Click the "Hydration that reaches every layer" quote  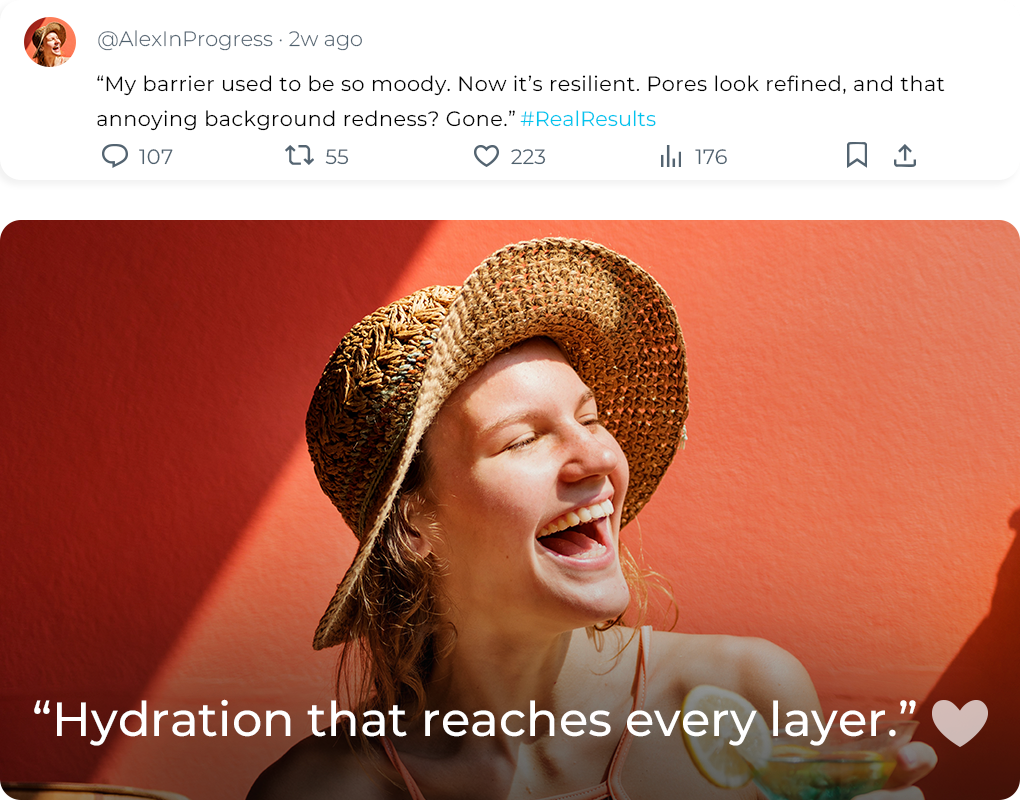pos(475,720)
